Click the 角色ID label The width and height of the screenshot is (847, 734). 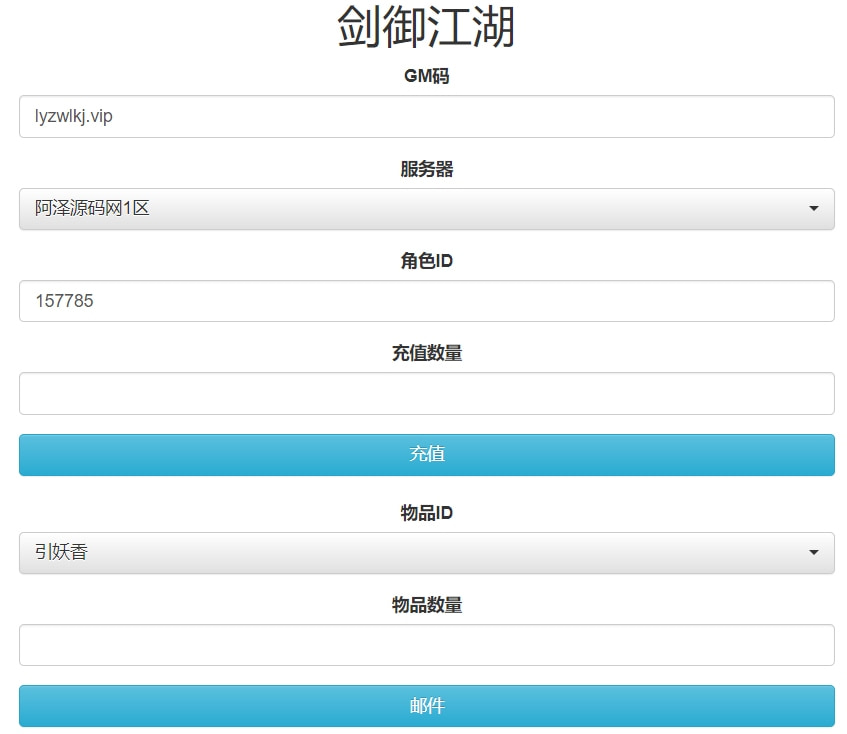tap(426, 261)
